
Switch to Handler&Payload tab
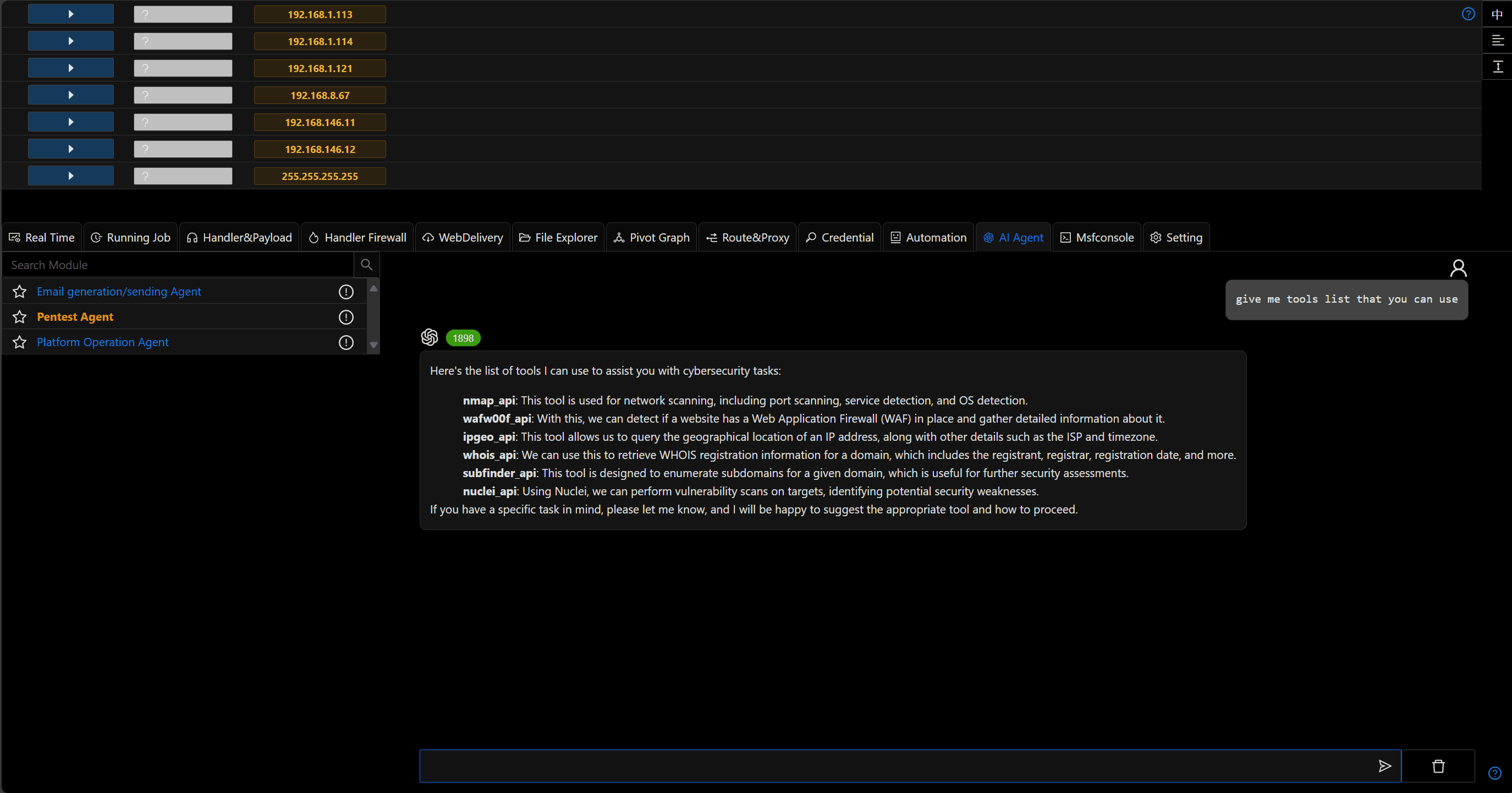click(239, 237)
